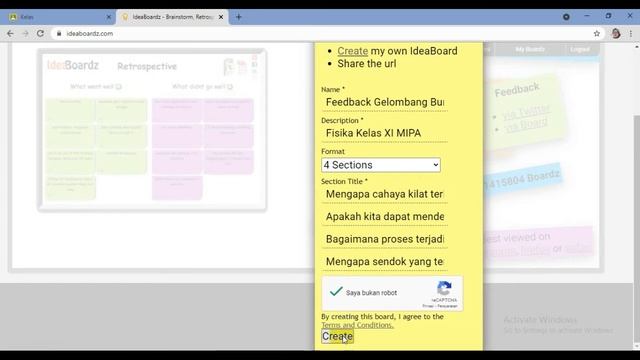The width and height of the screenshot is (640, 360).
Task: Click the reCAPTCHA logo
Action: pyautogui.click(x=444, y=288)
